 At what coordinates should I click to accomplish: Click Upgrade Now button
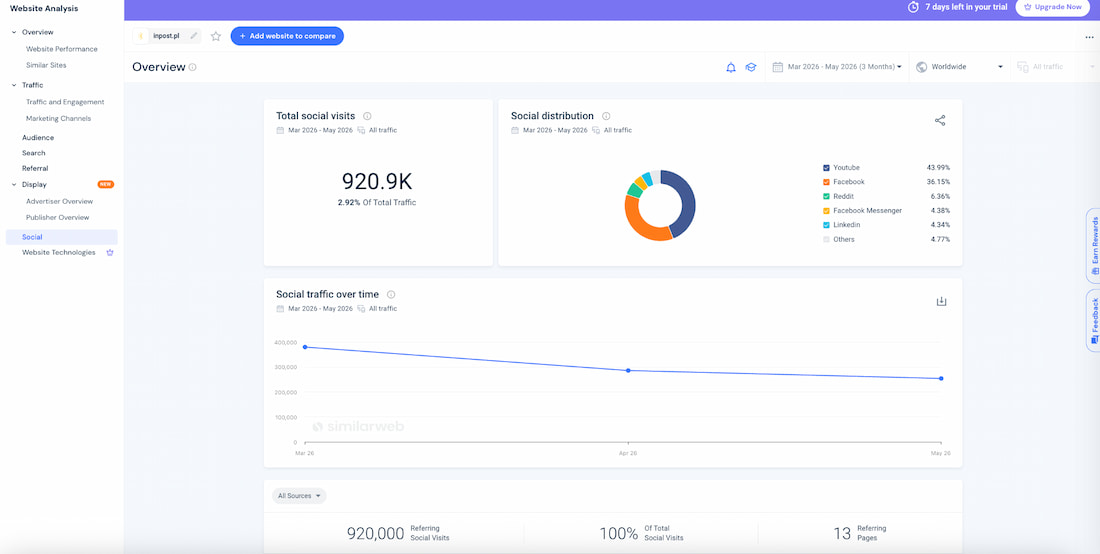coord(1052,7)
